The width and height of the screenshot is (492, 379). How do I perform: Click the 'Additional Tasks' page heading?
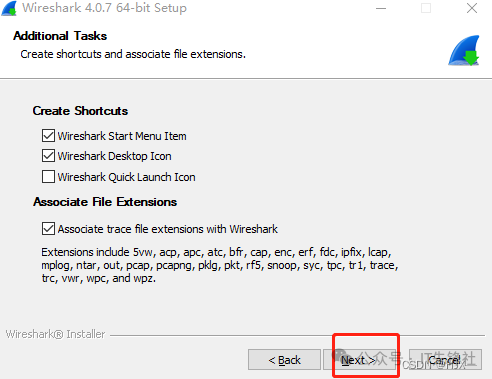pyautogui.click(x=60, y=36)
